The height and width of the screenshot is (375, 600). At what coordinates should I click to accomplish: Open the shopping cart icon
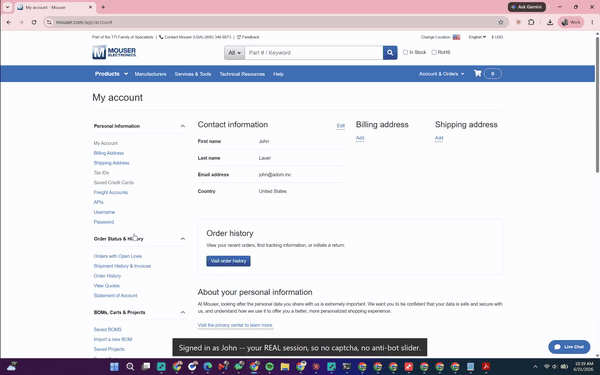[x=477, y=73]
